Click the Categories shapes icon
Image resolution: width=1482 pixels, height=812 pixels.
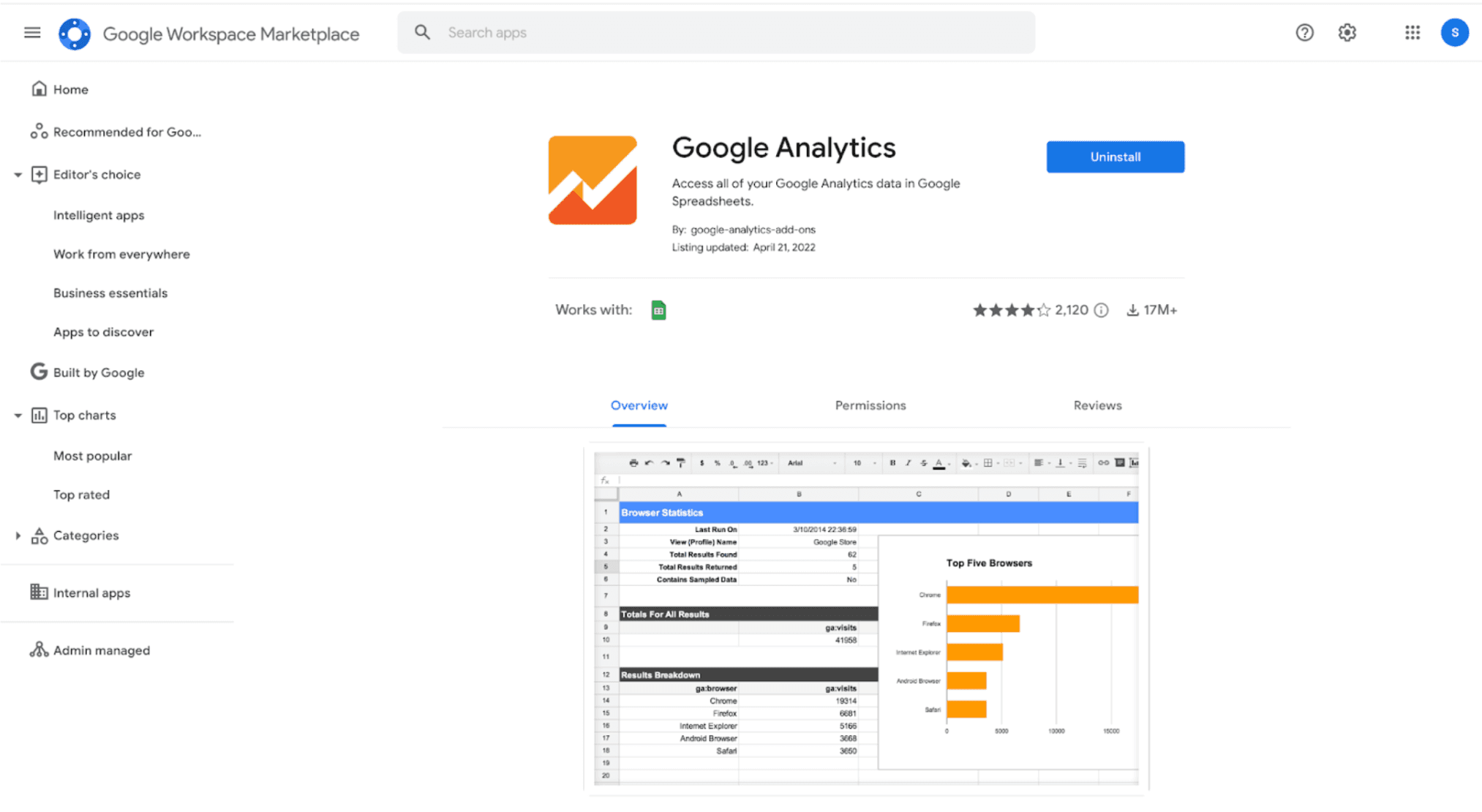(39, 535)
